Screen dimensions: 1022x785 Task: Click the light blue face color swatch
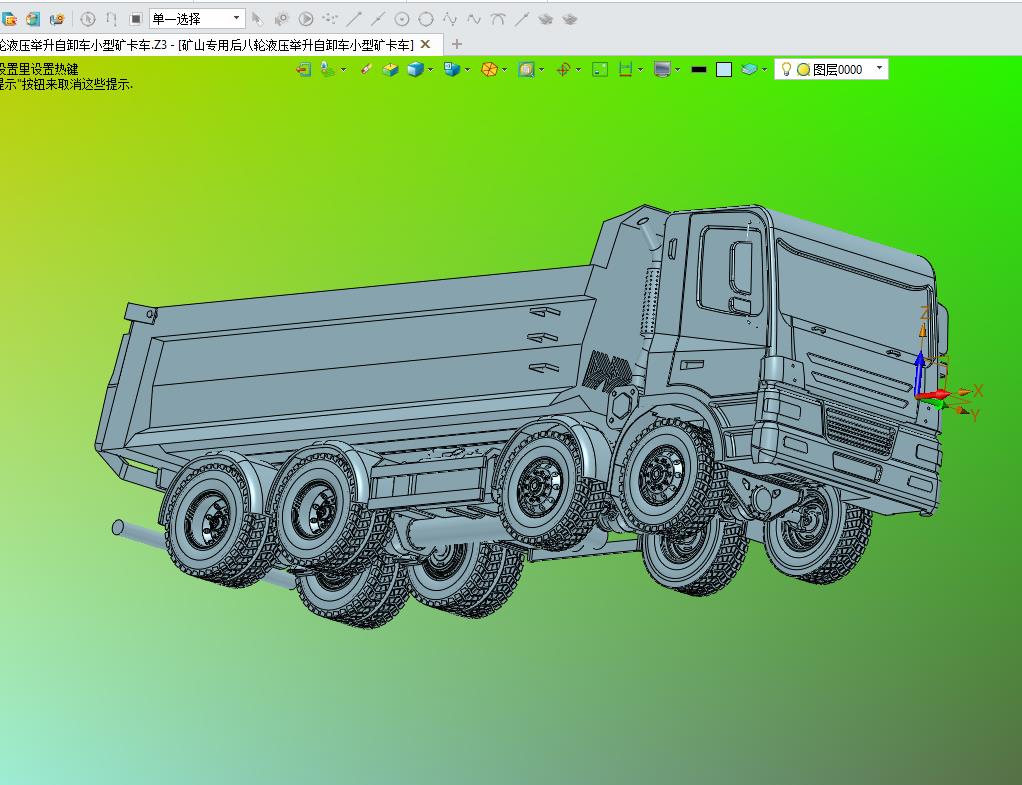pos(723,69)
